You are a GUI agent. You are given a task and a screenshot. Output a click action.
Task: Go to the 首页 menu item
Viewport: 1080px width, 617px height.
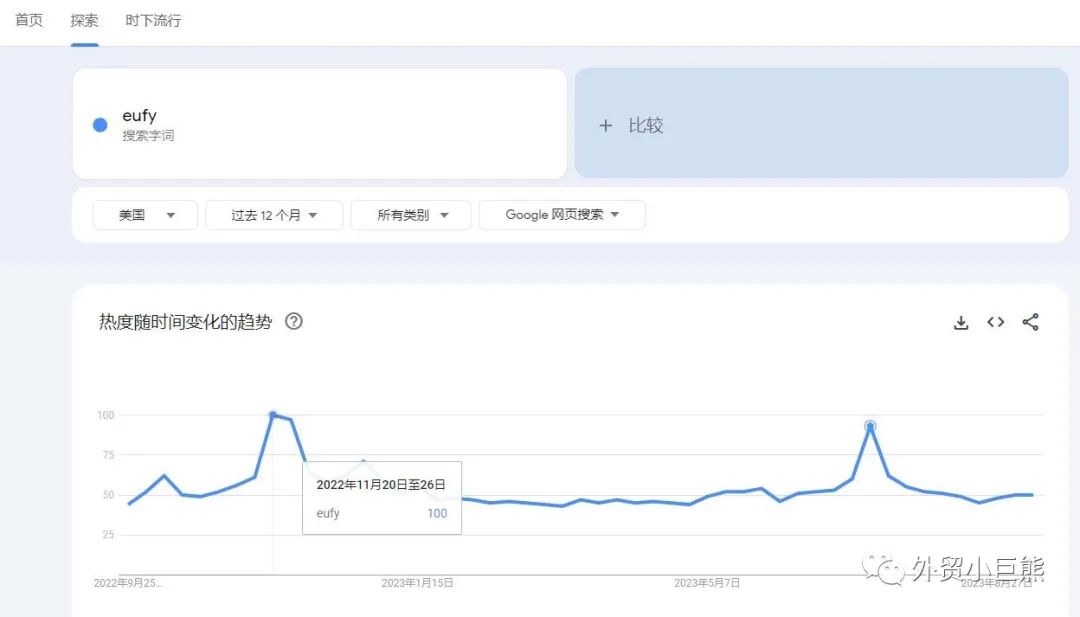point(28,19)
